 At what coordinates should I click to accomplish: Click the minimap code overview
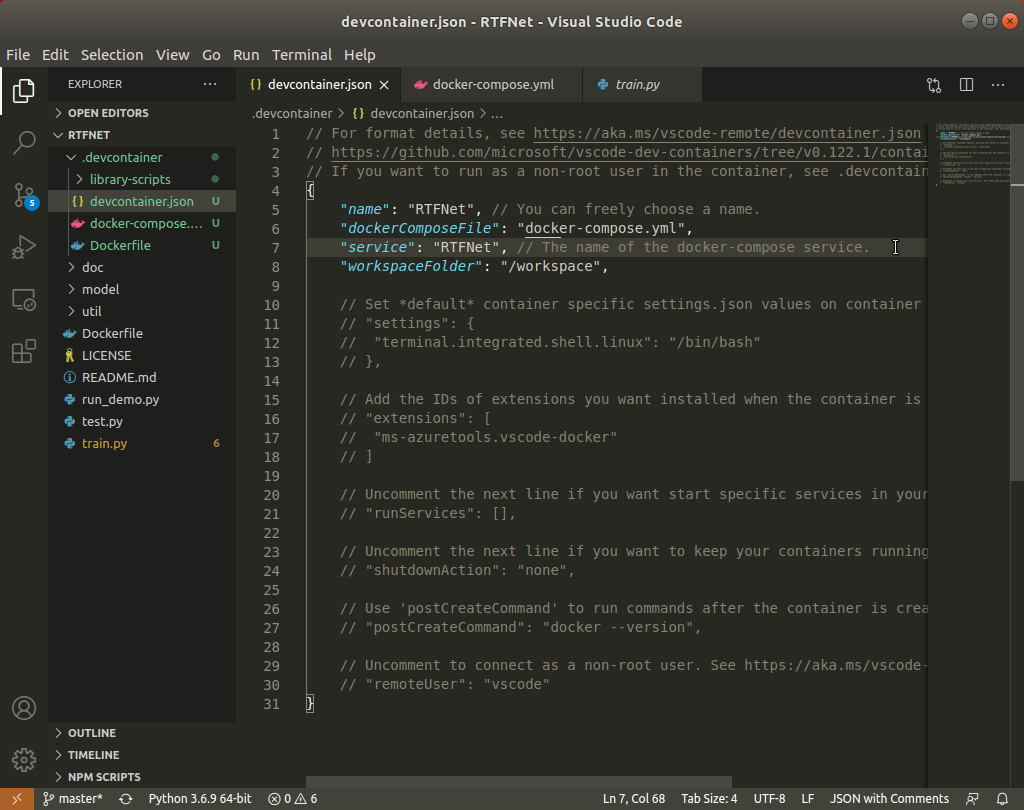coord(972,155)
